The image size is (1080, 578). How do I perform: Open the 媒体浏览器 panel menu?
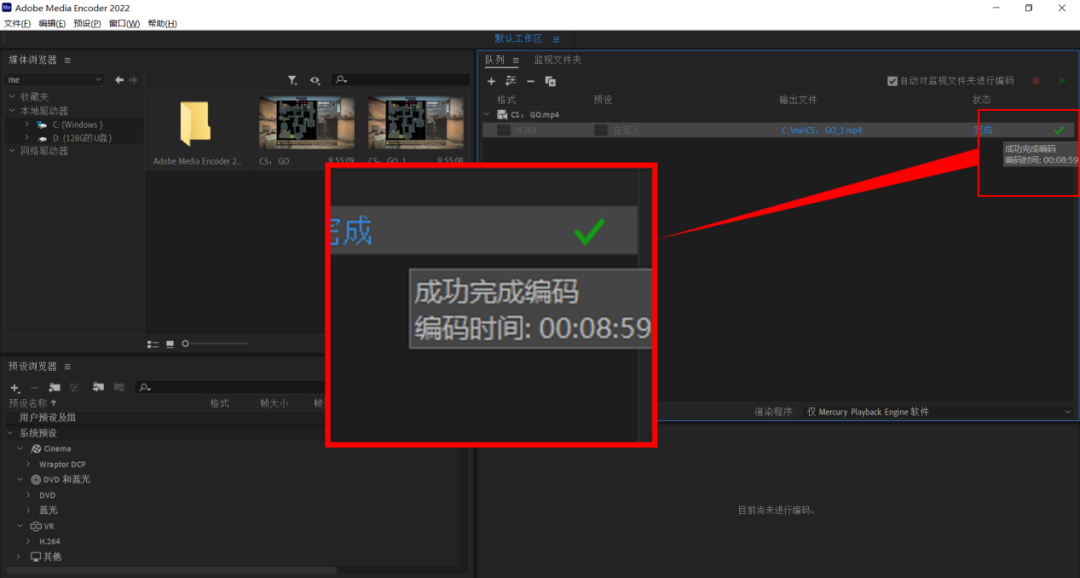tap(68, 61)
